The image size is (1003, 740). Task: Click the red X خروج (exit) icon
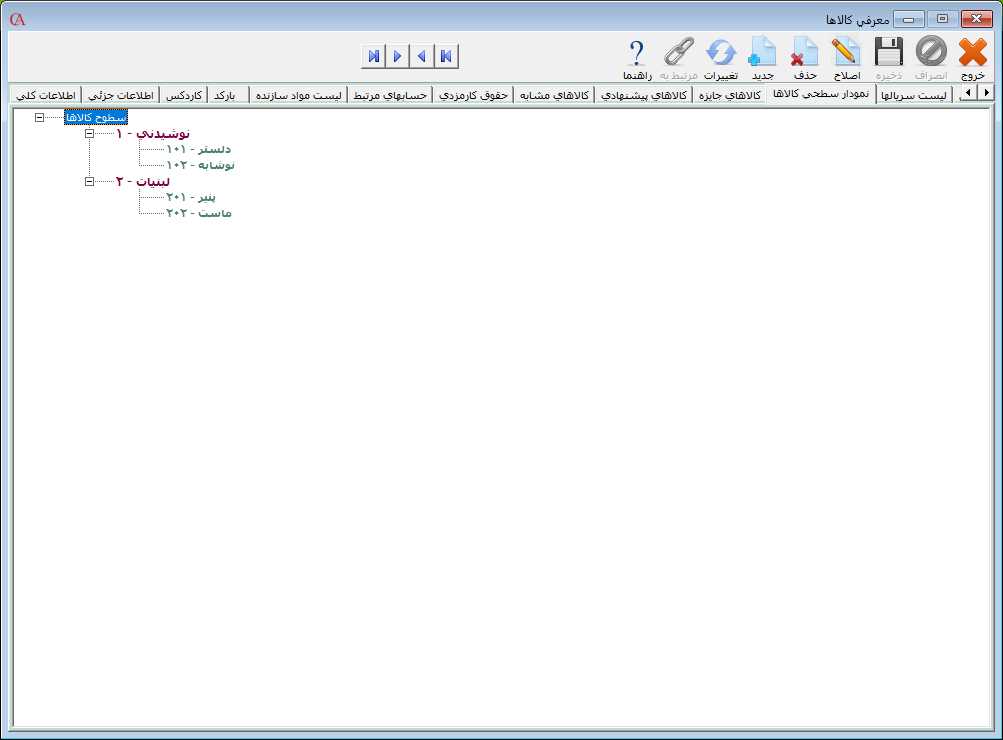972,53
